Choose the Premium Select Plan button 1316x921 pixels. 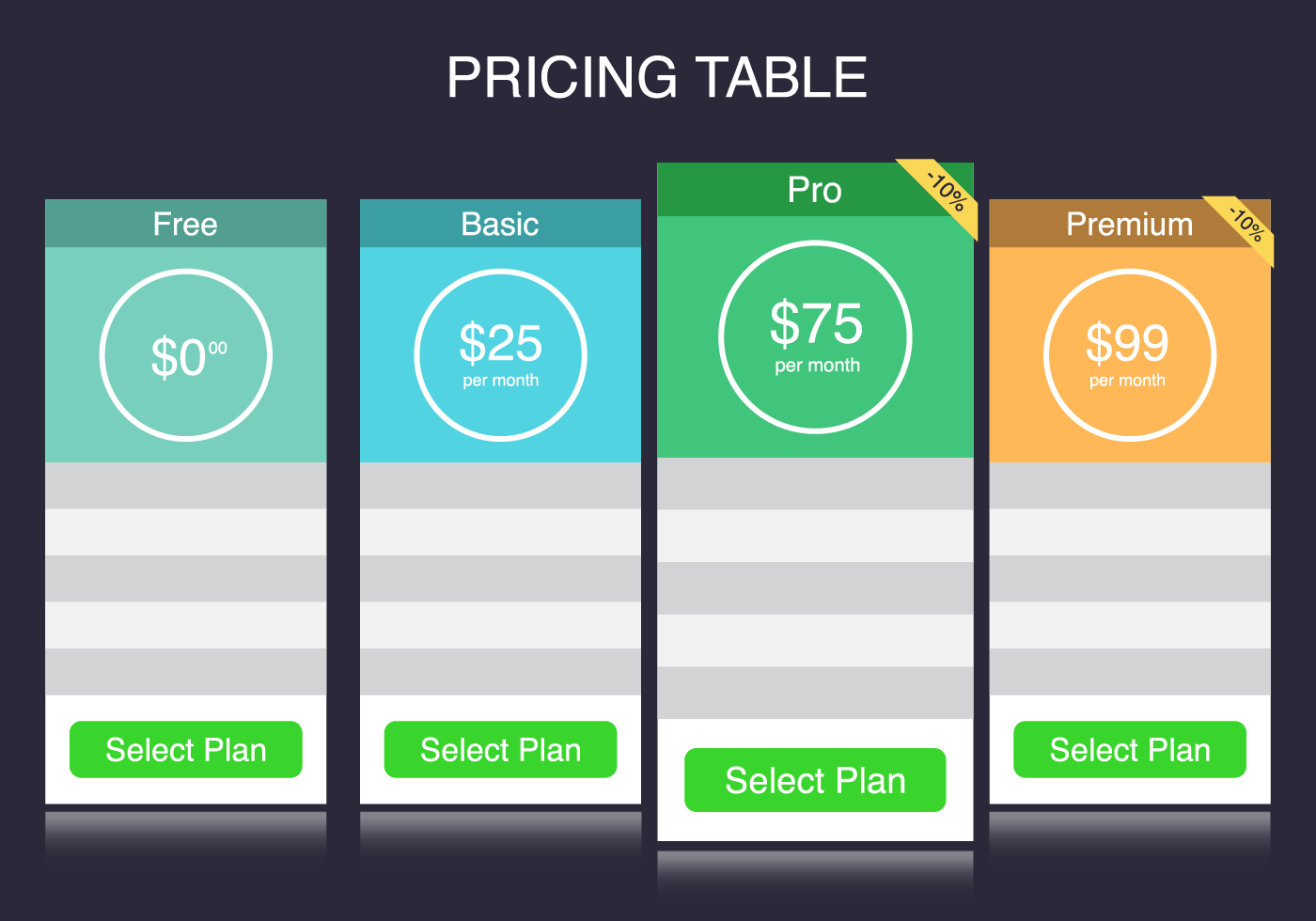click(1130, 750)
